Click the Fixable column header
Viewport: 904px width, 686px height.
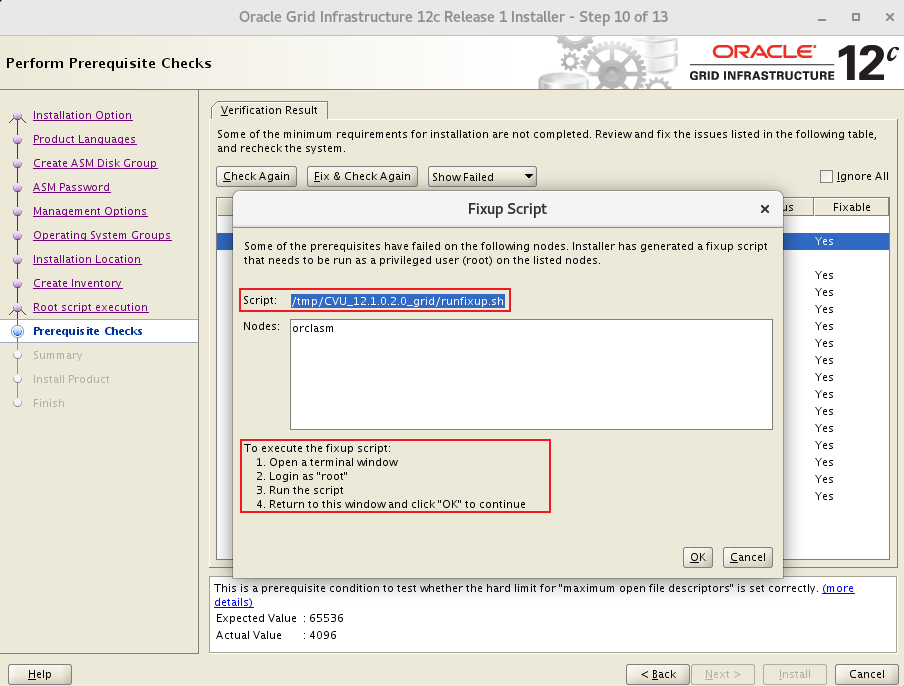851,207
